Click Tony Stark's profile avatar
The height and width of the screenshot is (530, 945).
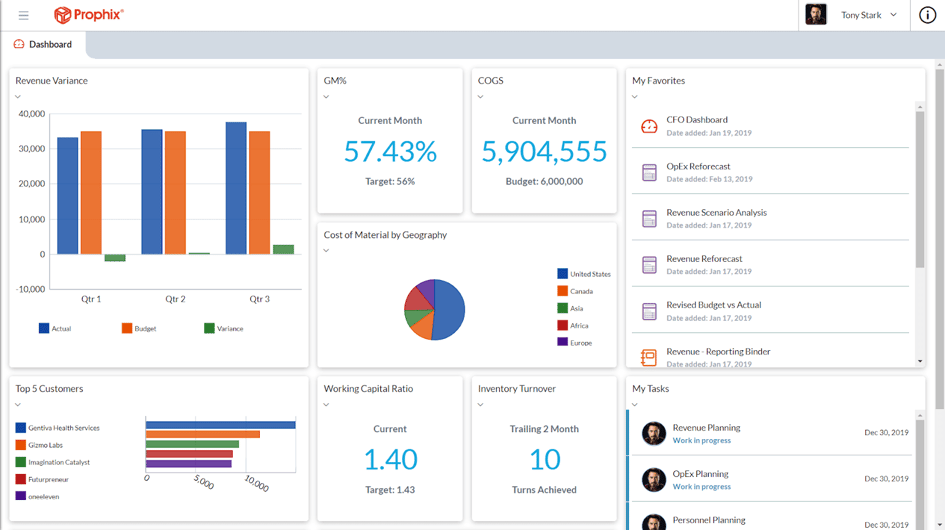(816, 15)
